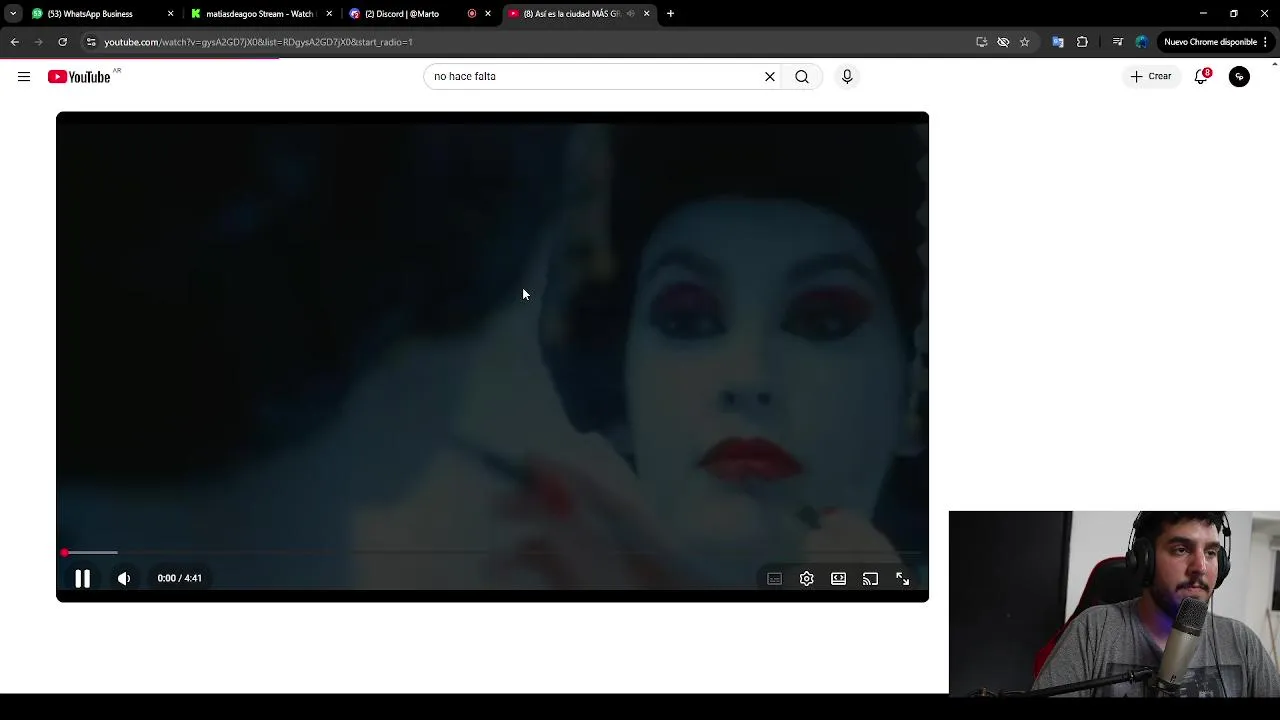Viewport: 1280px width, 720px height.
Task: Click the recording indicator on Discord tab
Action: click(x=472, y=14)
